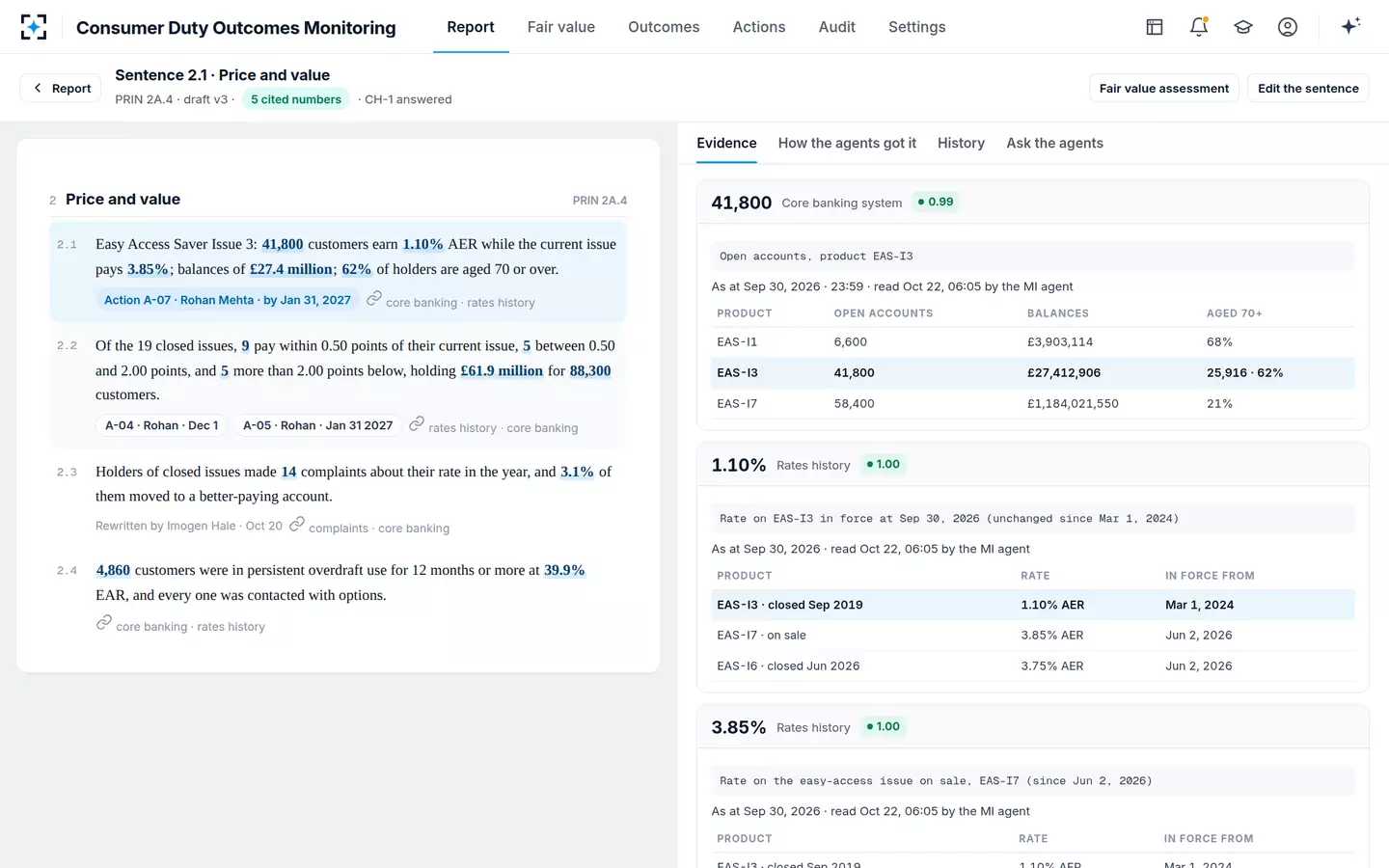Open action chip A-07 Rohan Mehta
This screenshot has width=1389, height=868.
point(228,300)
